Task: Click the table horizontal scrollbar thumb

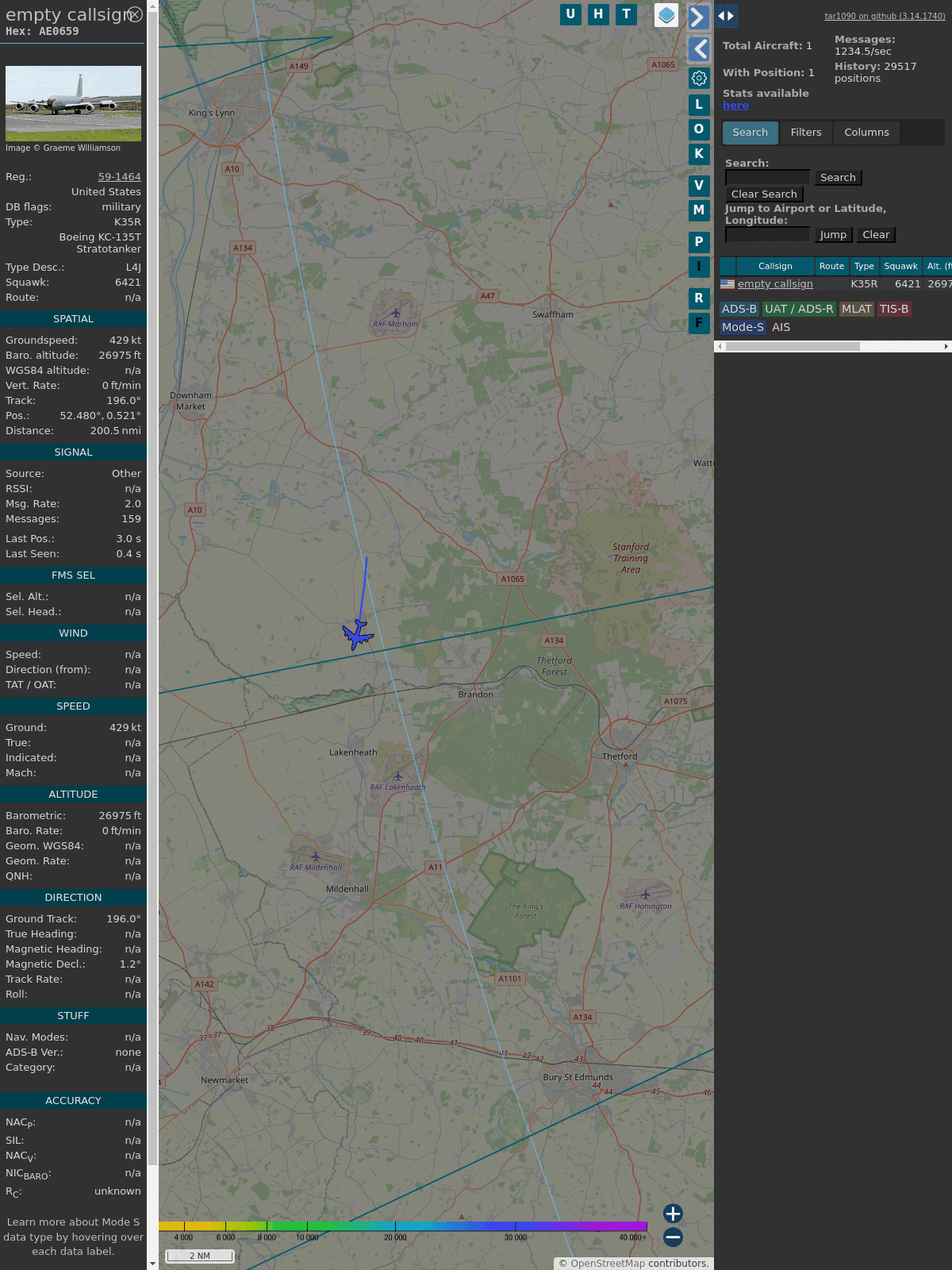Action: 793,346
